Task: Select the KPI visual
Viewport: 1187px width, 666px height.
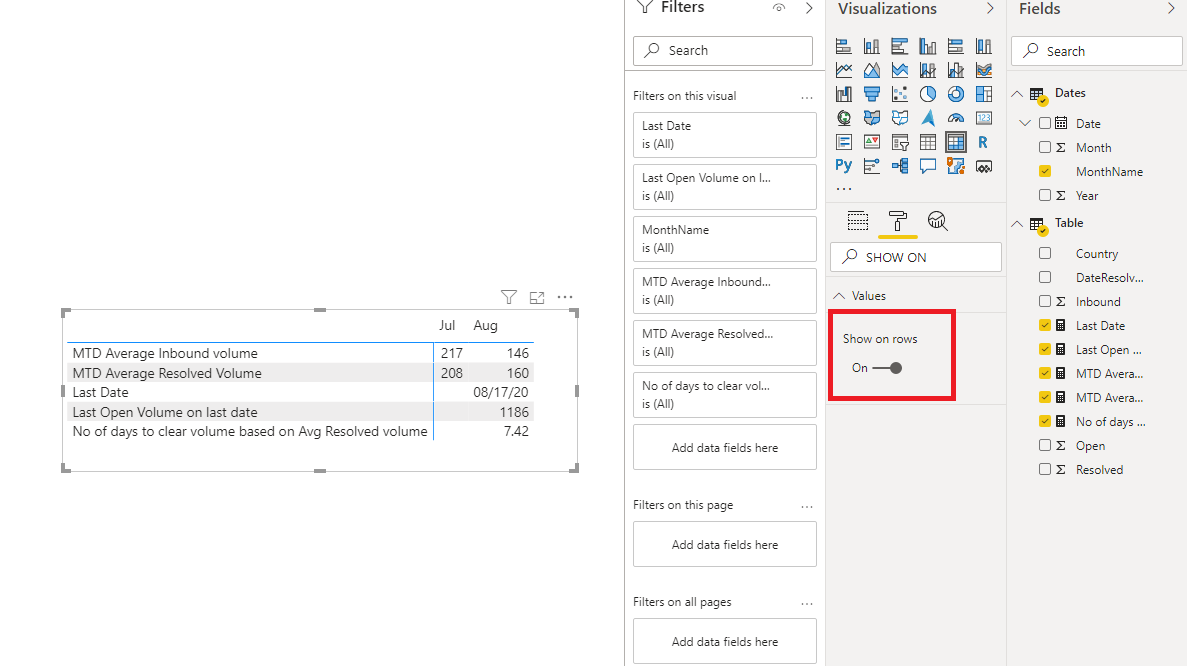Action: click(x=871, y=142)
